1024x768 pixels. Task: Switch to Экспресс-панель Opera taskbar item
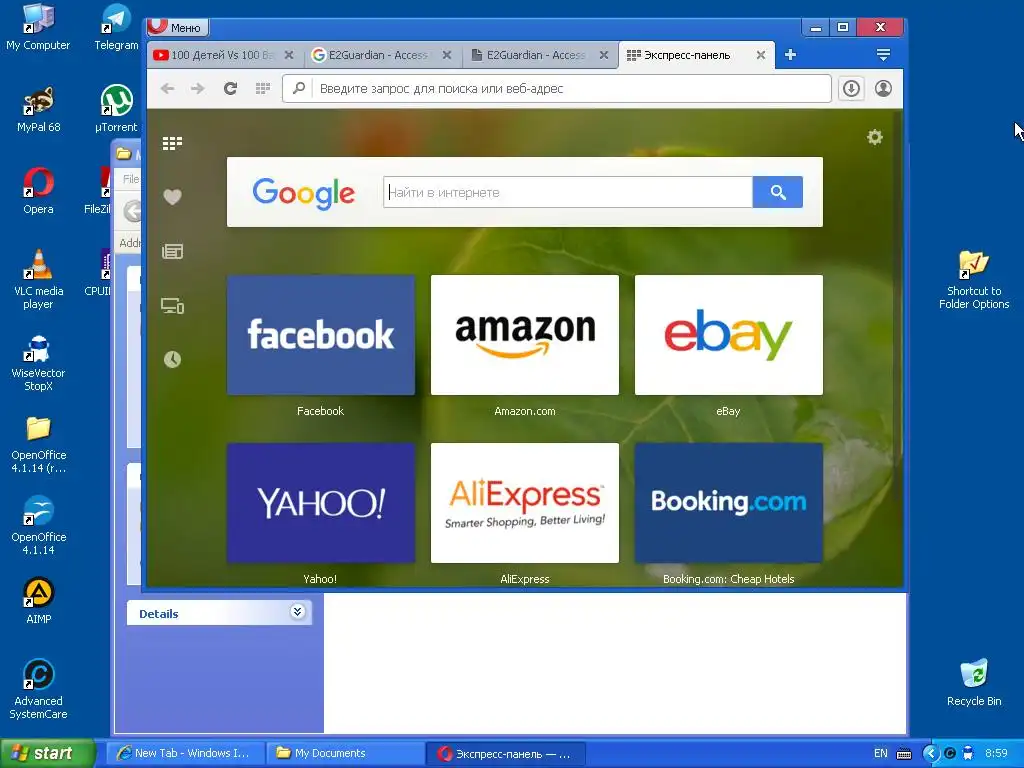tap(505, 753)
